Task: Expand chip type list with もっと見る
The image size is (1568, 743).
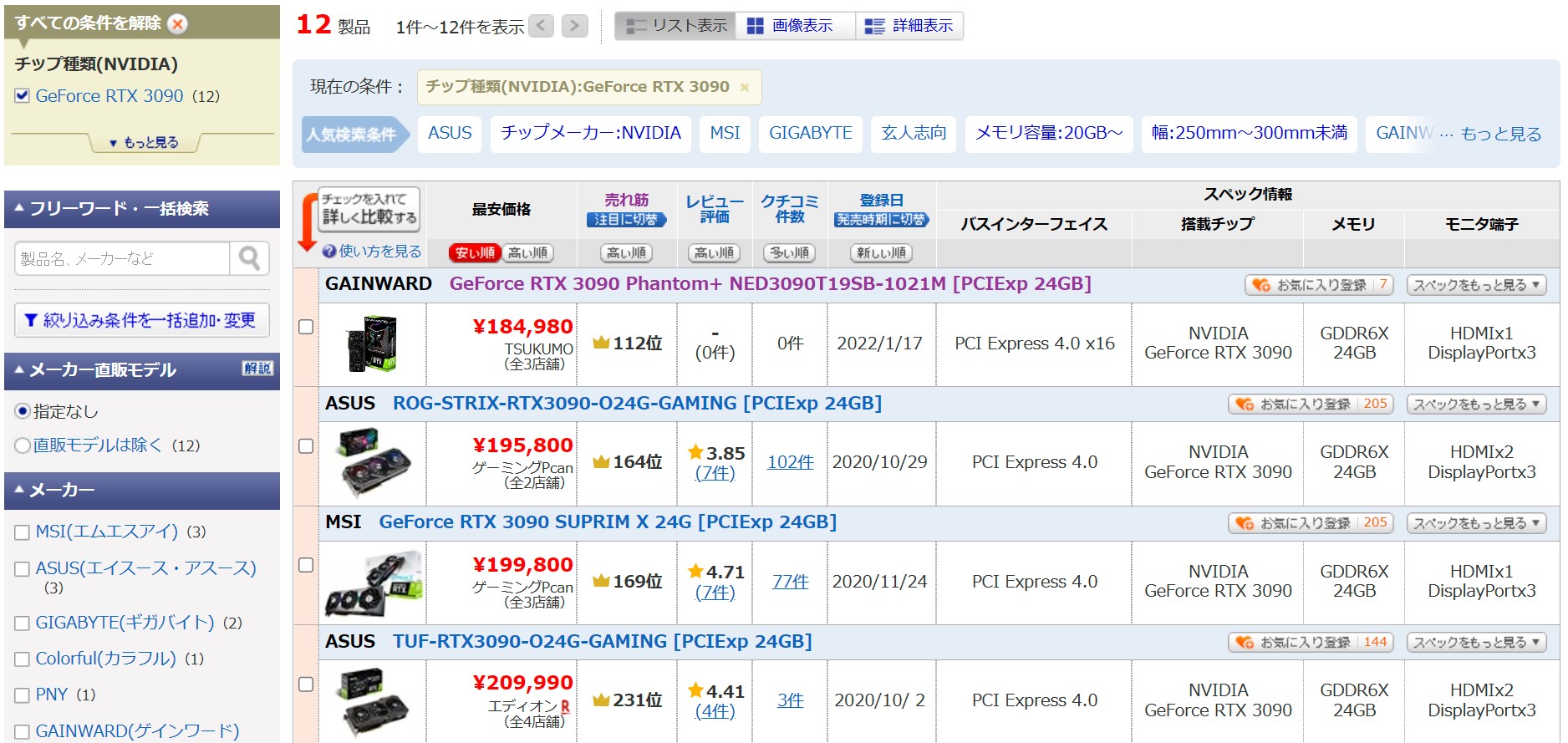Action: [x=144, y=142]
